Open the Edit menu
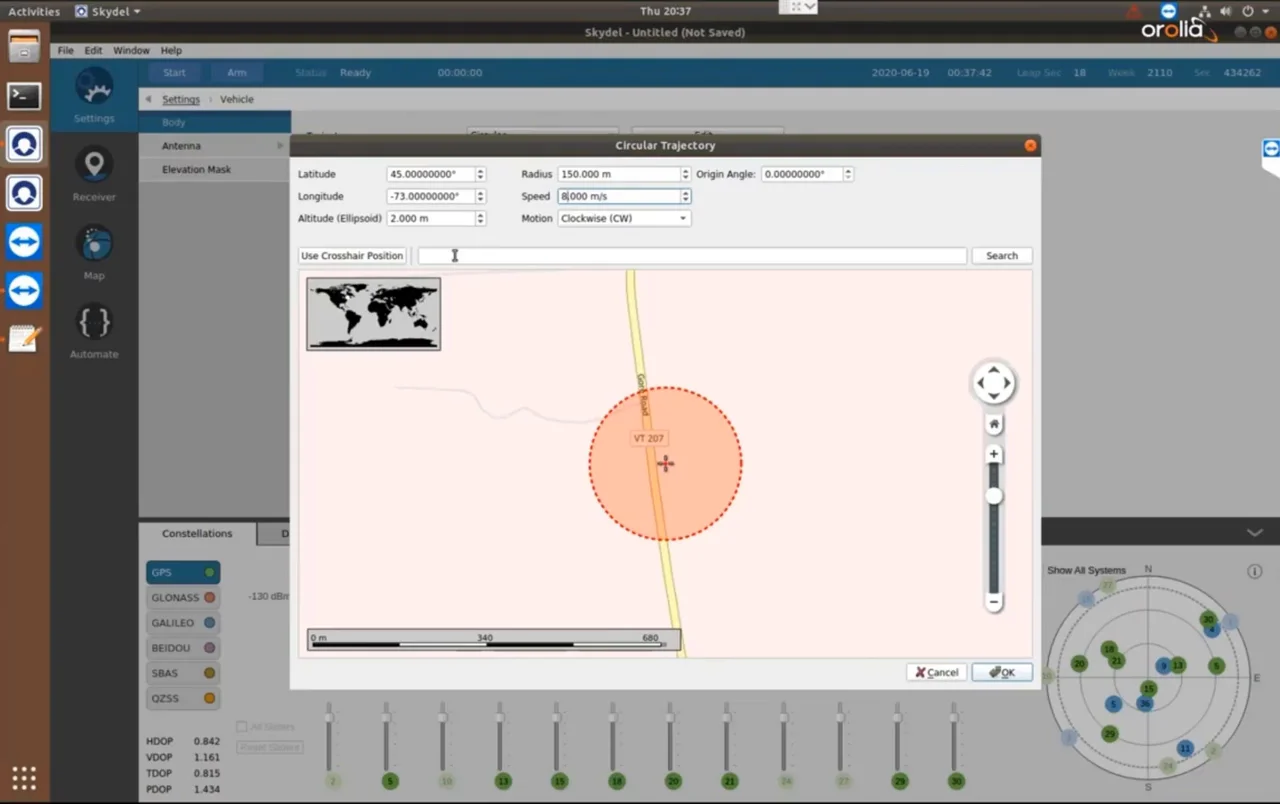The width and height of the screenshot is (1280, 804). pyautogui.click(x=93, y=50)
